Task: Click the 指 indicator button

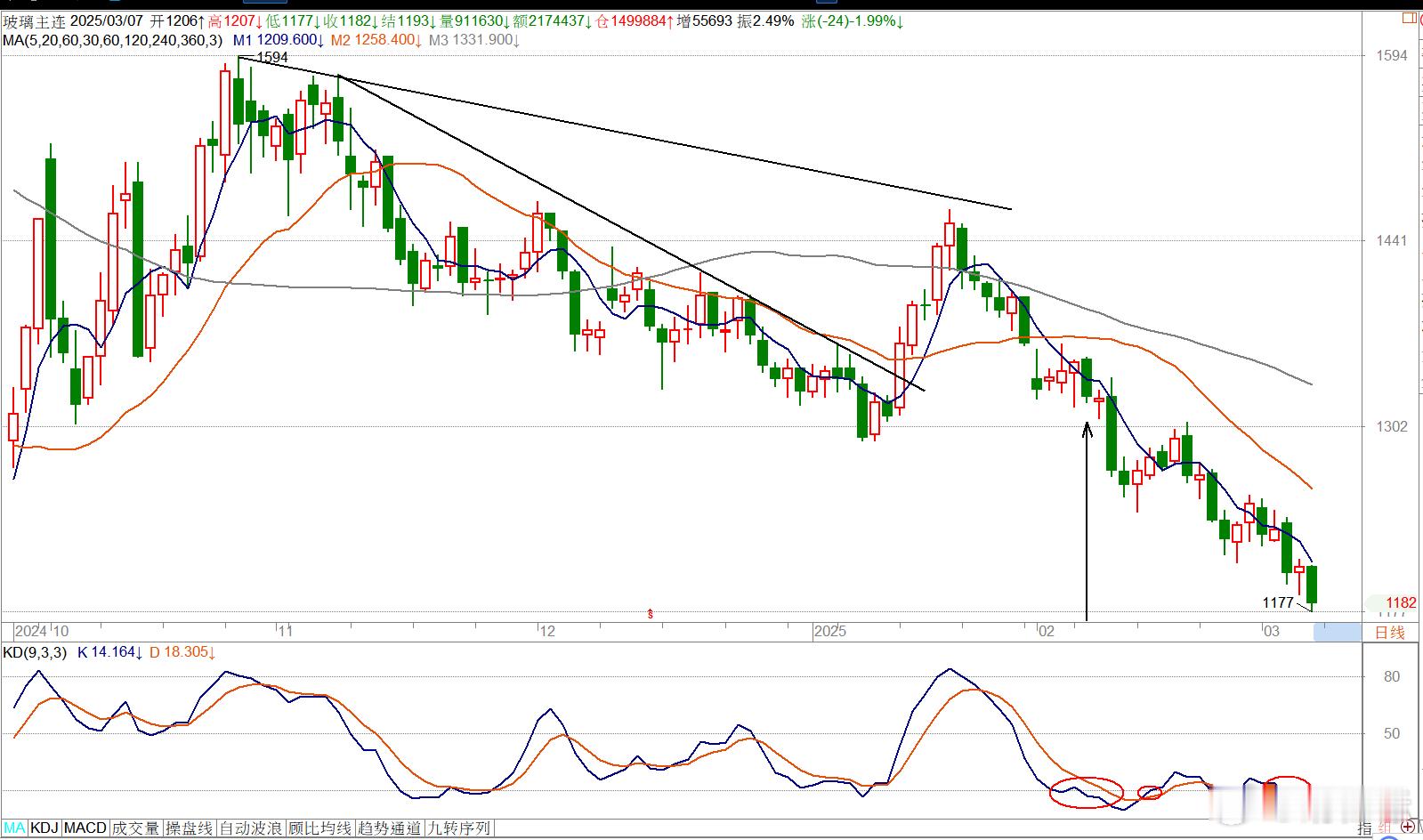Action: tap(1366, 828)
